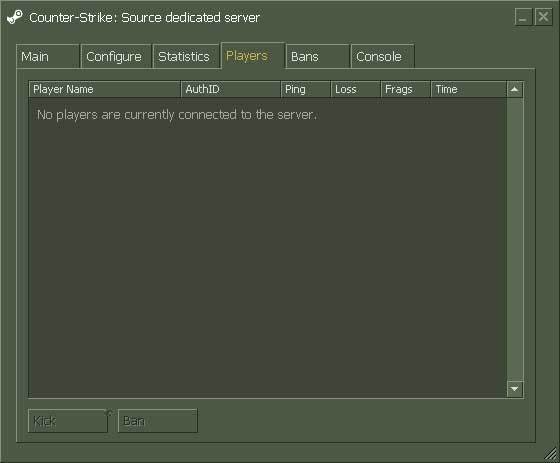This screenshot has width=560, height=463.
Task: Sort players by AuthID column
Action: tap(231, 89)
